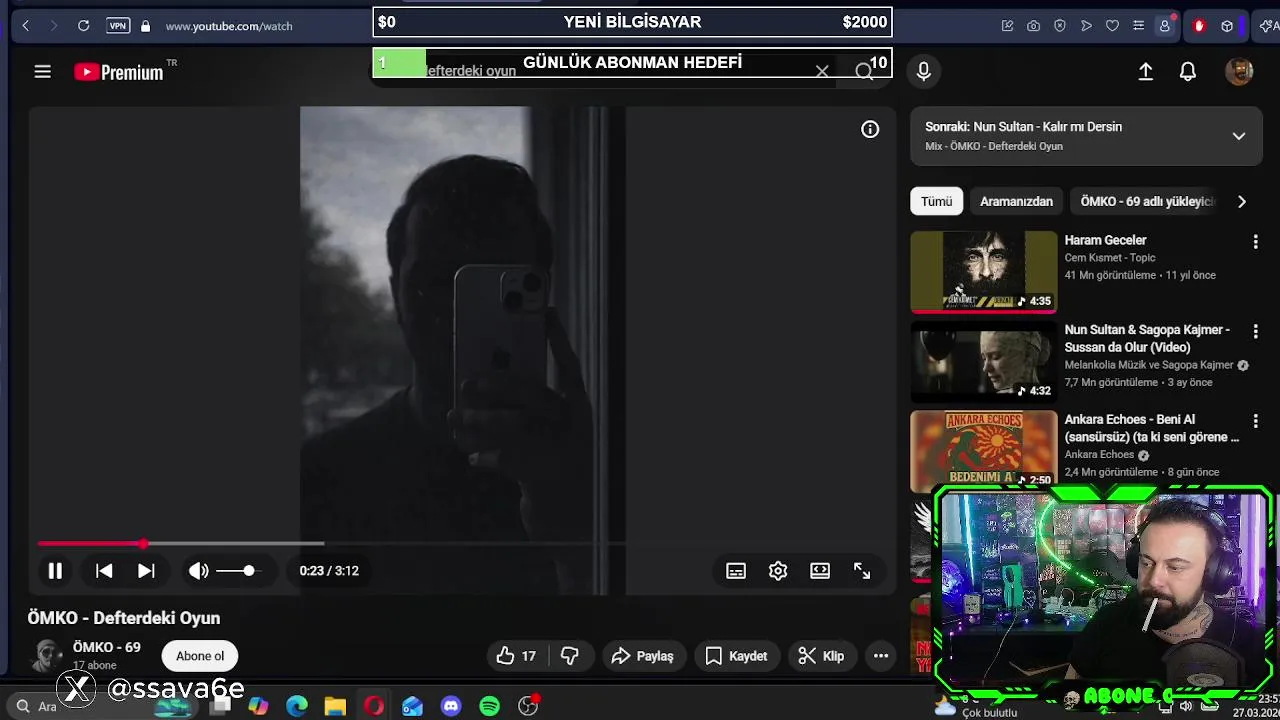The height and width of the screenshot is (720, 1280).
Task: Open the notifications bell
Action: [x=1188, y=71]
